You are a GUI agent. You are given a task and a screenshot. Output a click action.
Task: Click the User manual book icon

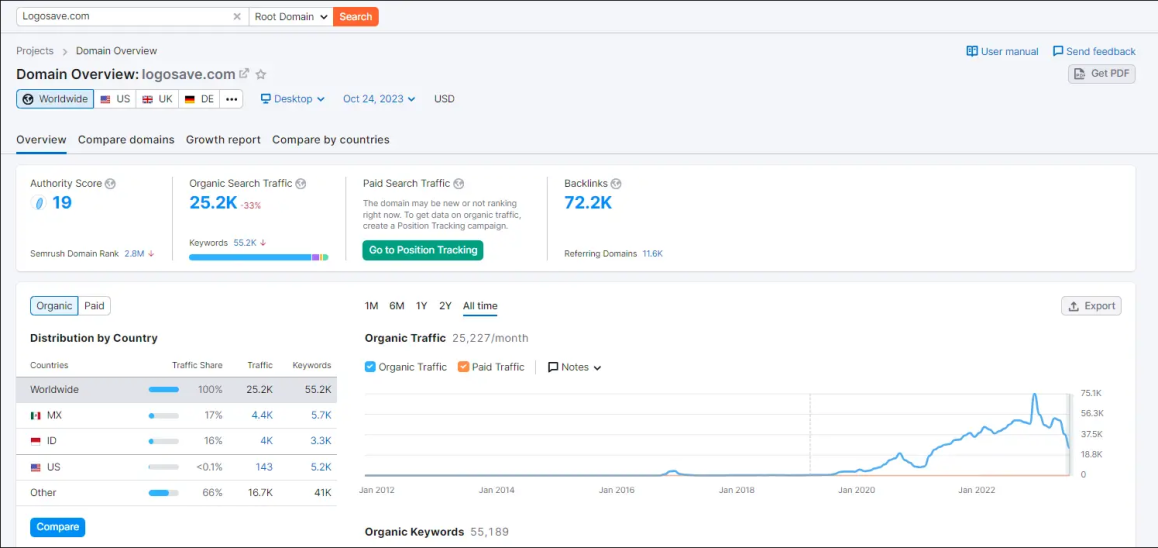point(972,51)
